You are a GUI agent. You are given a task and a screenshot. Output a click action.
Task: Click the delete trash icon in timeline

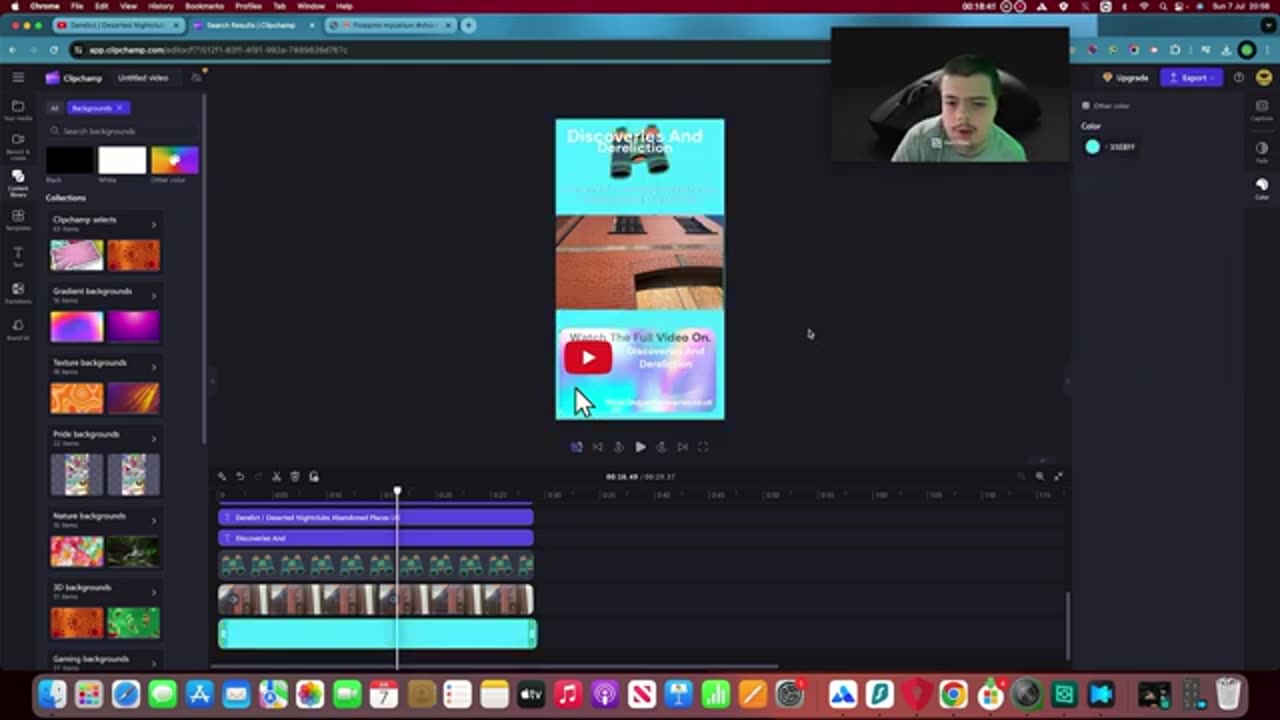pyautogui.click(x=295, y=477)
